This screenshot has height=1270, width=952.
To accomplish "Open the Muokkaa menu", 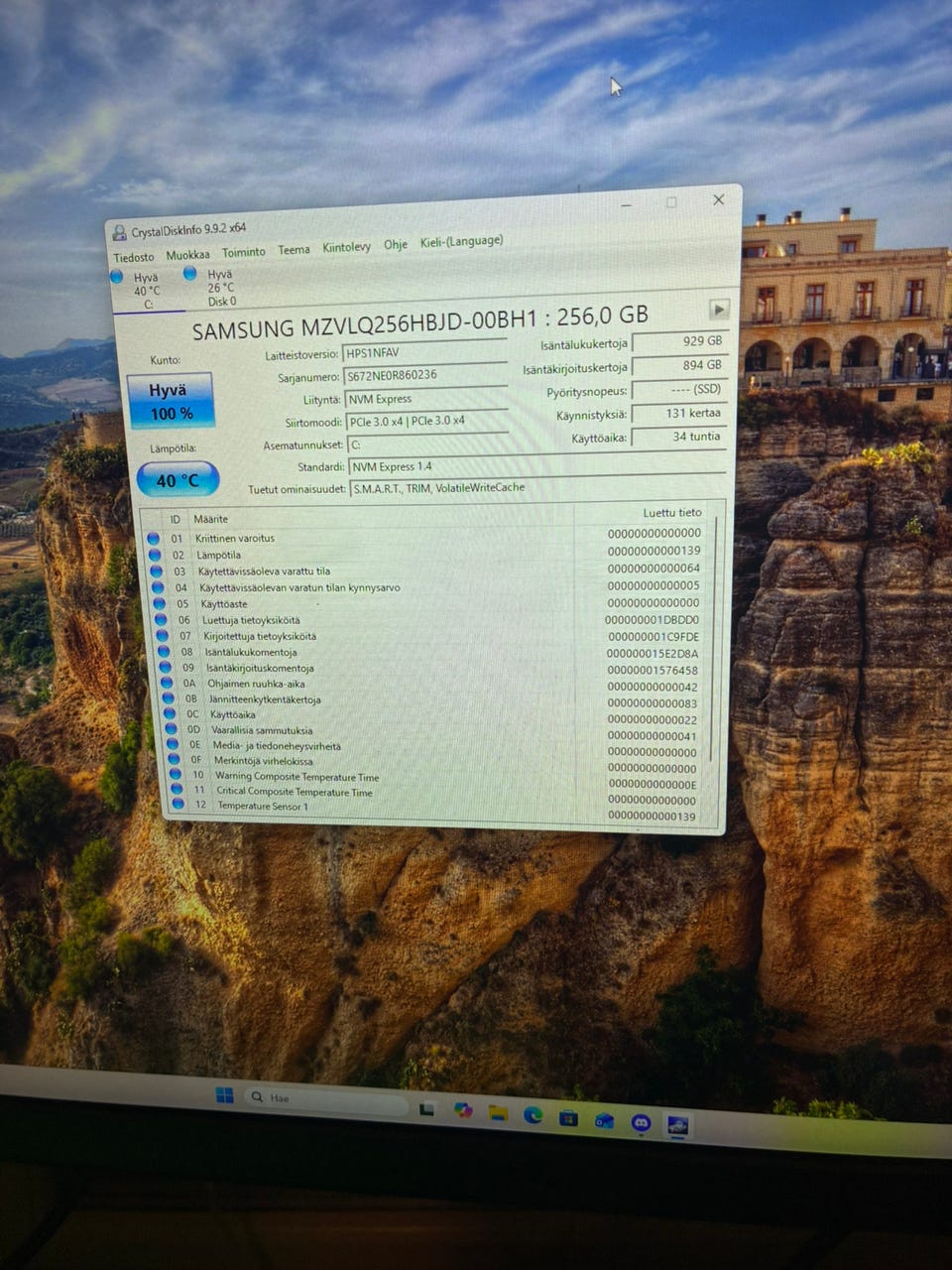I will click(187, 255).
